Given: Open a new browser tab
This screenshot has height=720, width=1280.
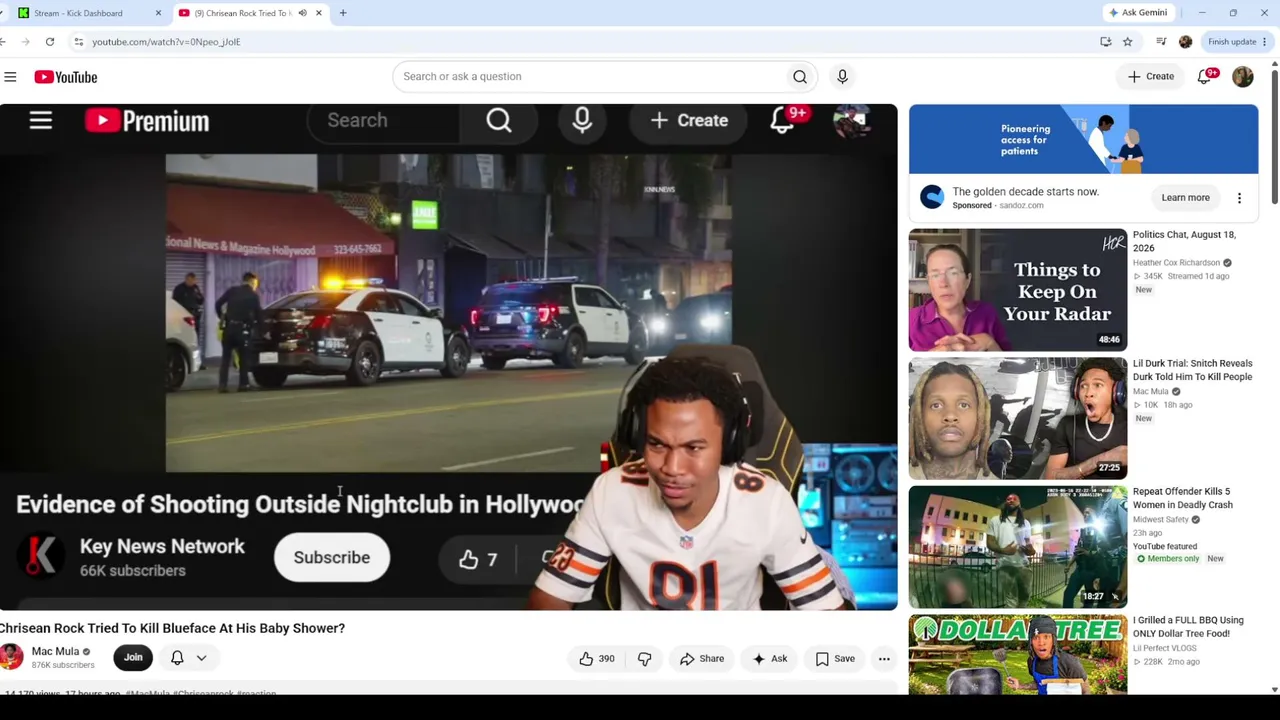Looking at the screenshot, I should pyautogui.click(x=343, y=13).
